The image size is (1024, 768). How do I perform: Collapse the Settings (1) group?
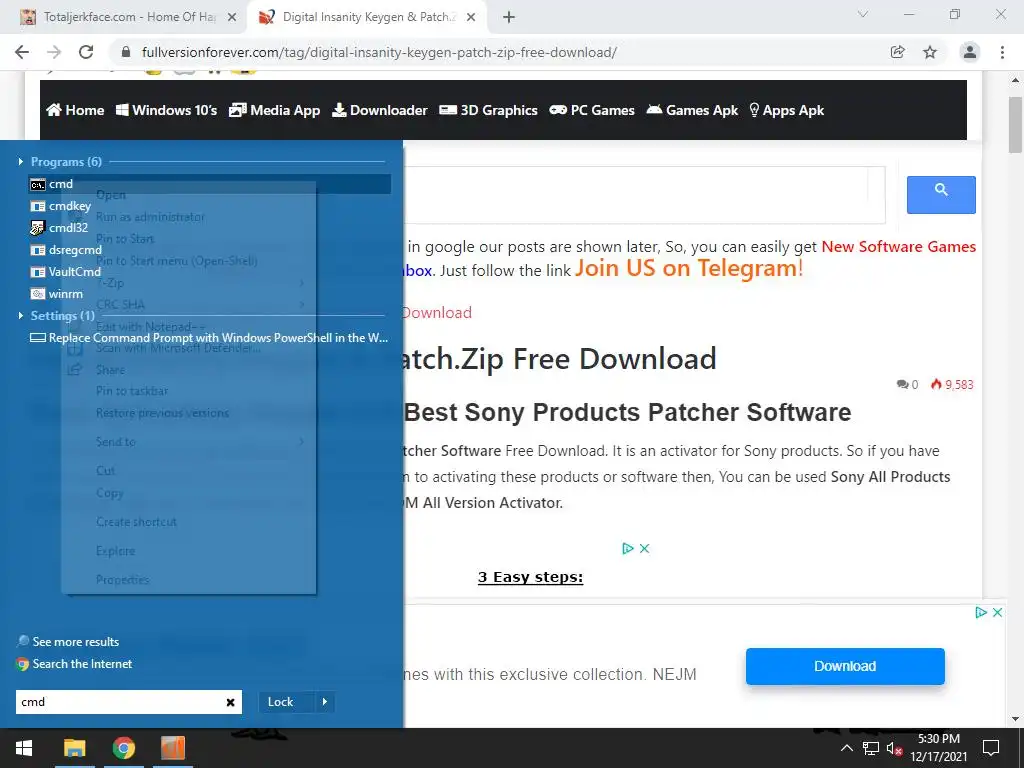(21, 316)
